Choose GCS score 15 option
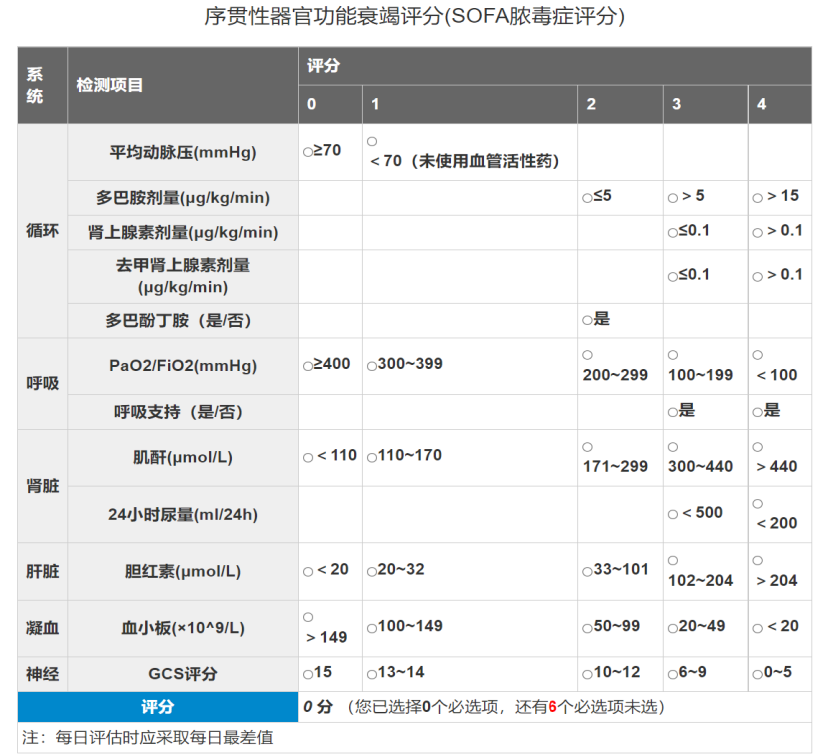829x754 pixels. (x=308, y=674)
